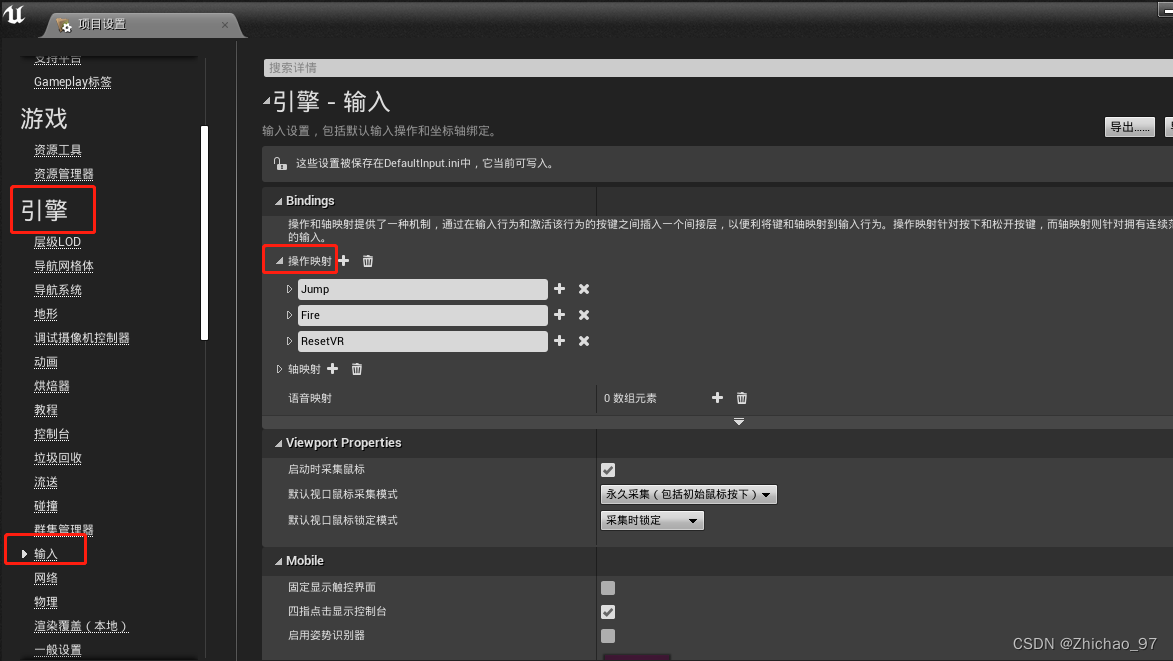1173x661 pixels.
Task: Remove the Fire action mapping
Action: 584,315
